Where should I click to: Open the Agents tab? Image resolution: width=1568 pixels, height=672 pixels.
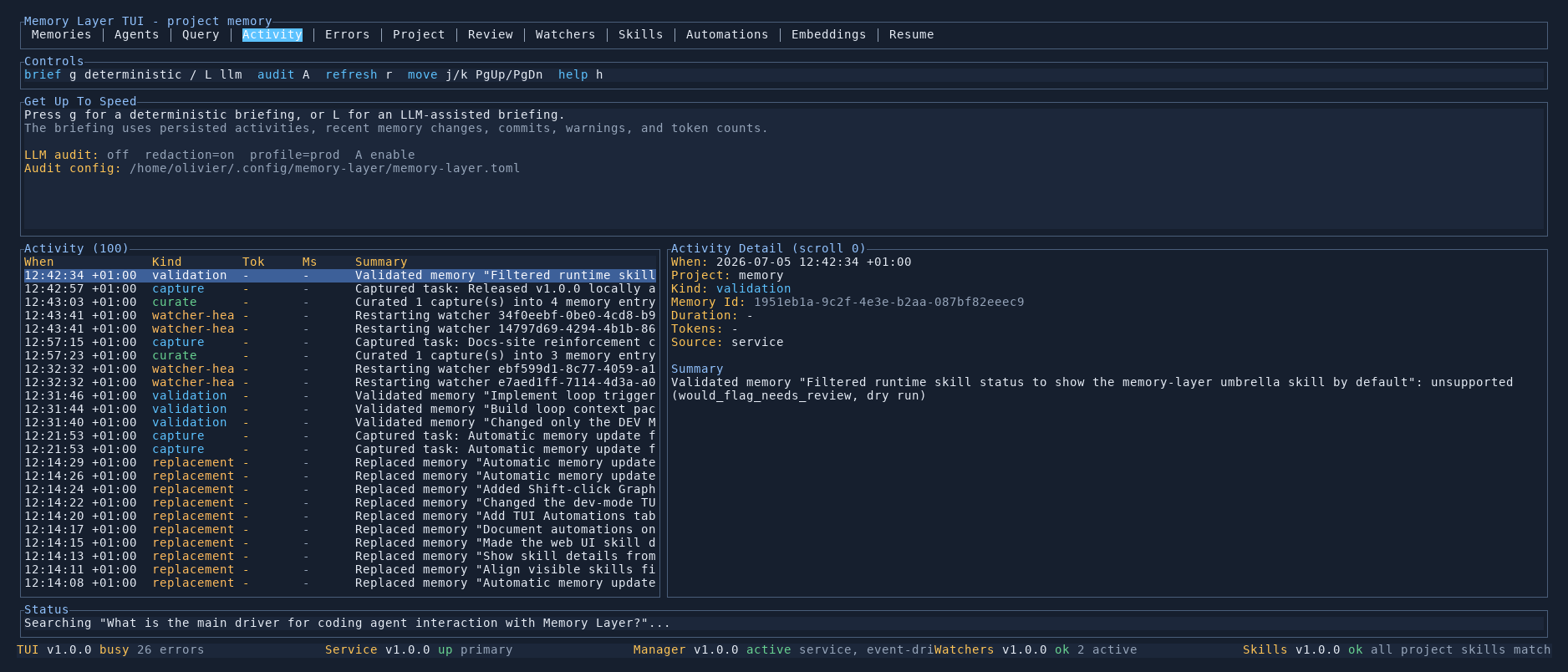pyautogui.click(x=136, y=34)
